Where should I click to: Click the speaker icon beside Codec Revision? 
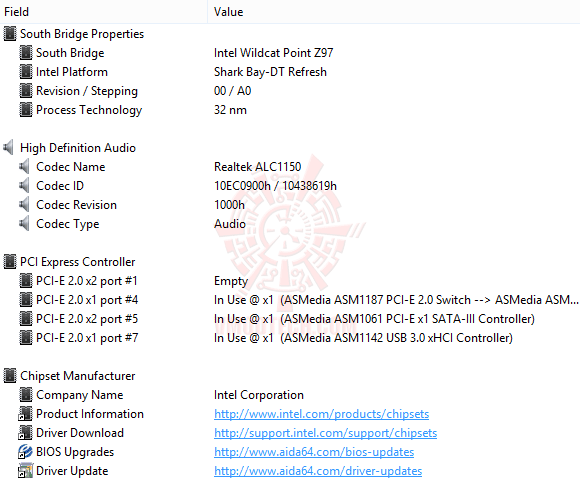[24, 205]
